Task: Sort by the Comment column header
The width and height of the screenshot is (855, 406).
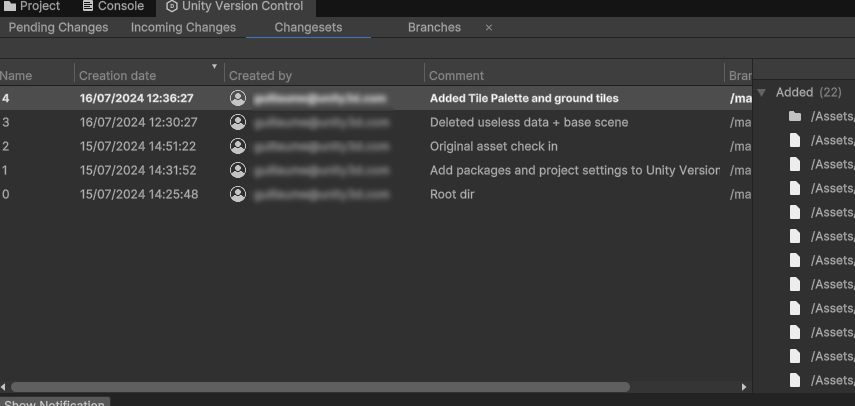Action: [x=456, y=76]
